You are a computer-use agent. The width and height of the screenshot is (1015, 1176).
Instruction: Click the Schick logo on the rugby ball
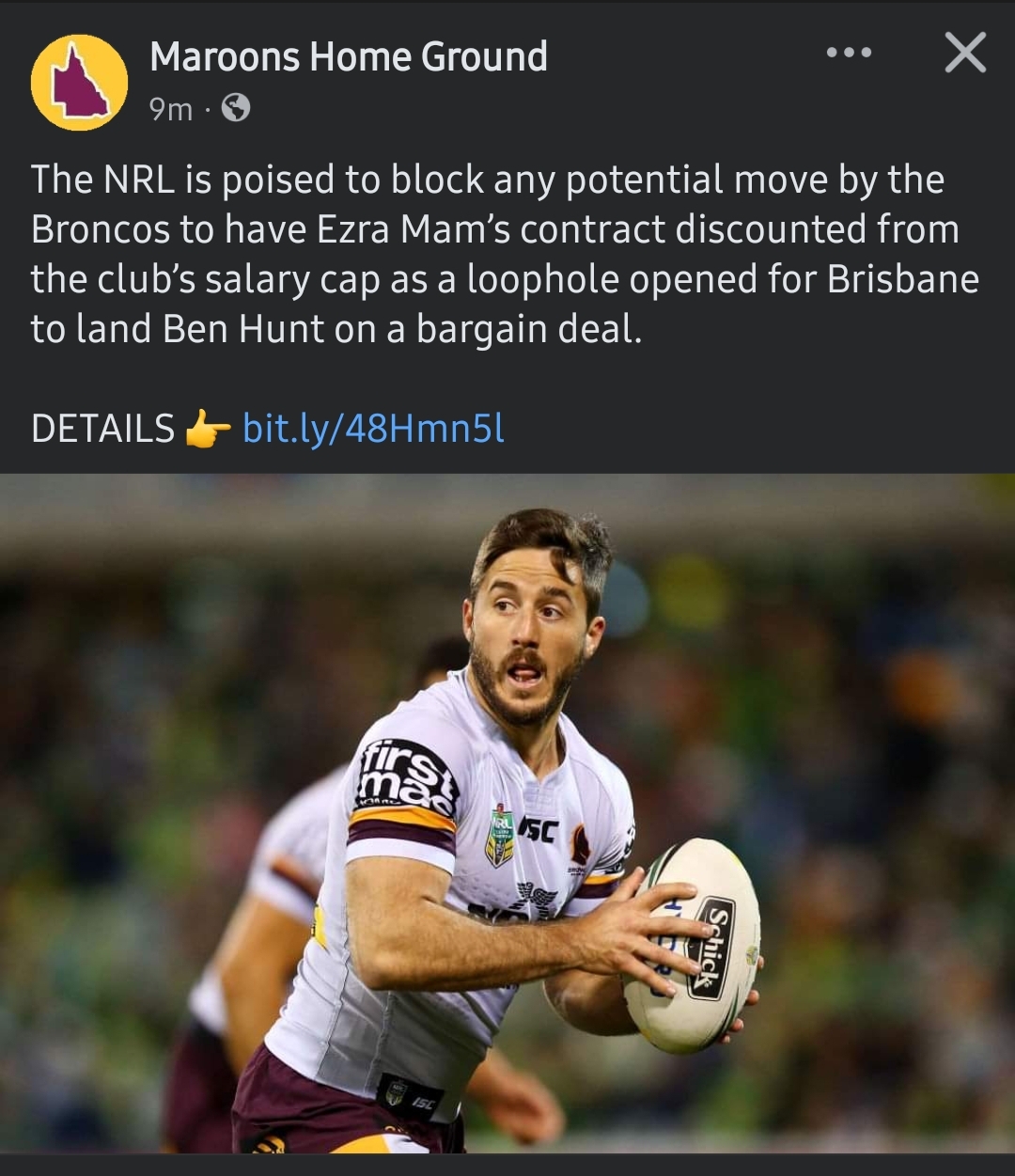711,947
